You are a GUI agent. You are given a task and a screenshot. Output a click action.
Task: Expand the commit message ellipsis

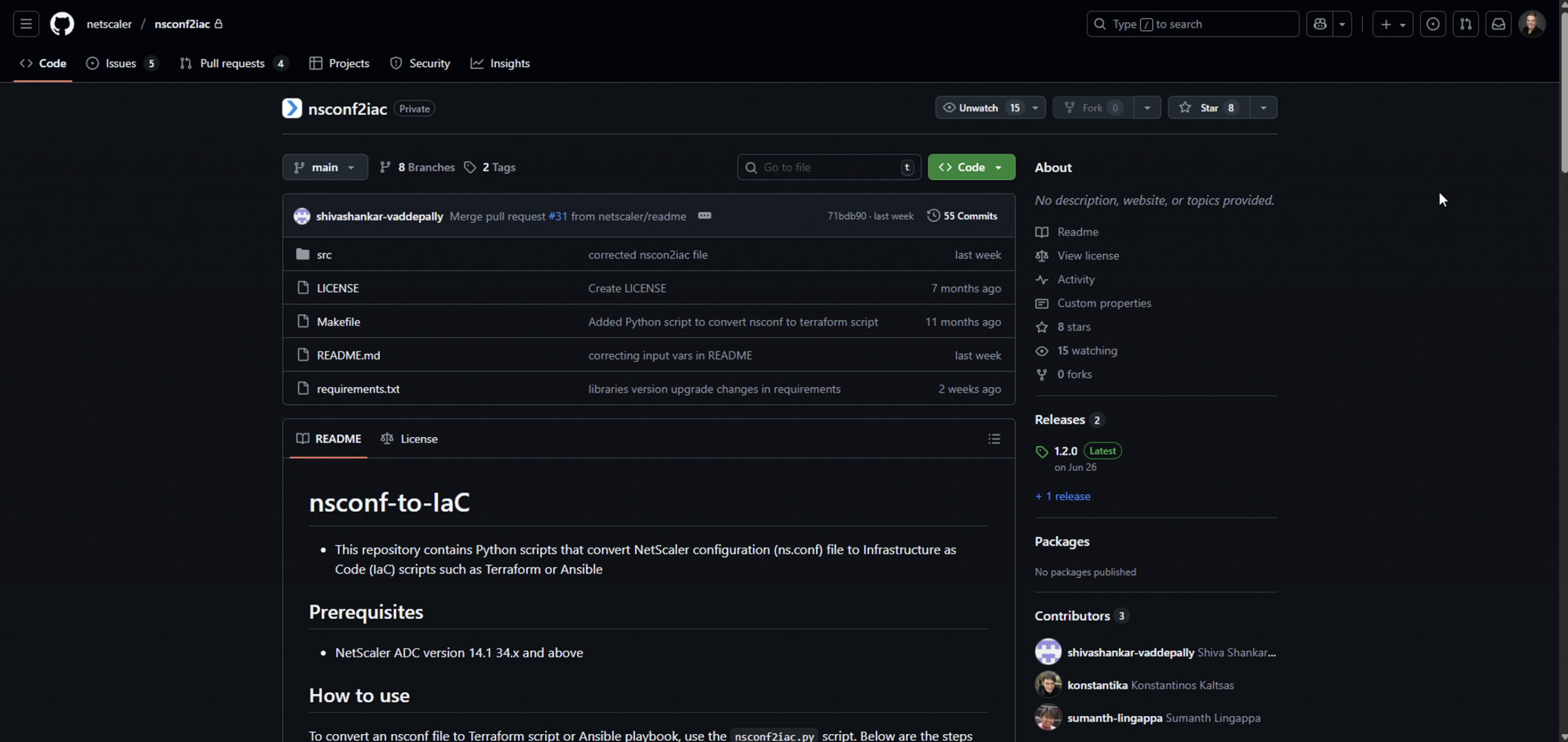click(x=704, y=215)
